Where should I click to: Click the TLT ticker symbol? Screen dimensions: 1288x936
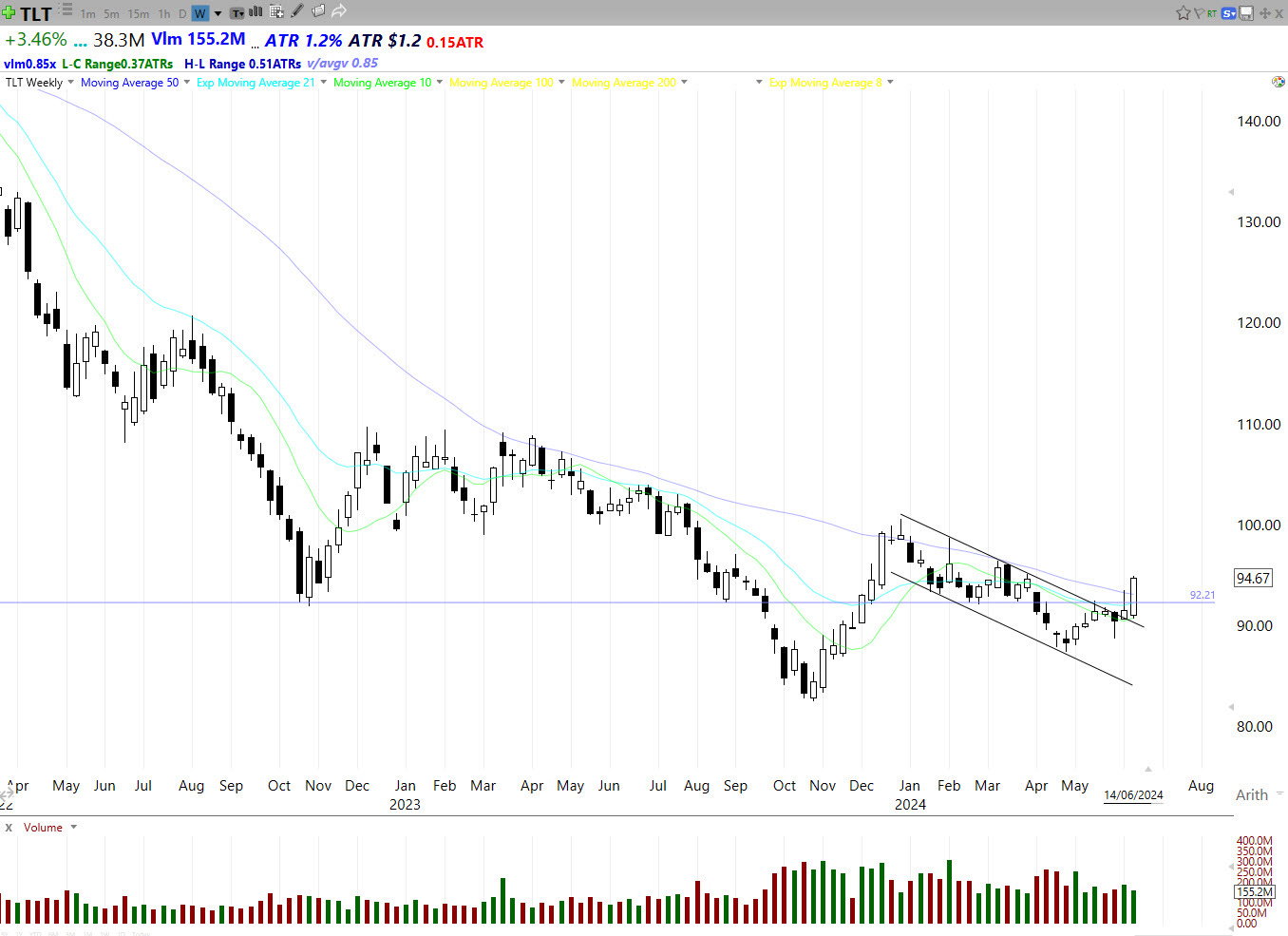point(36,14)
